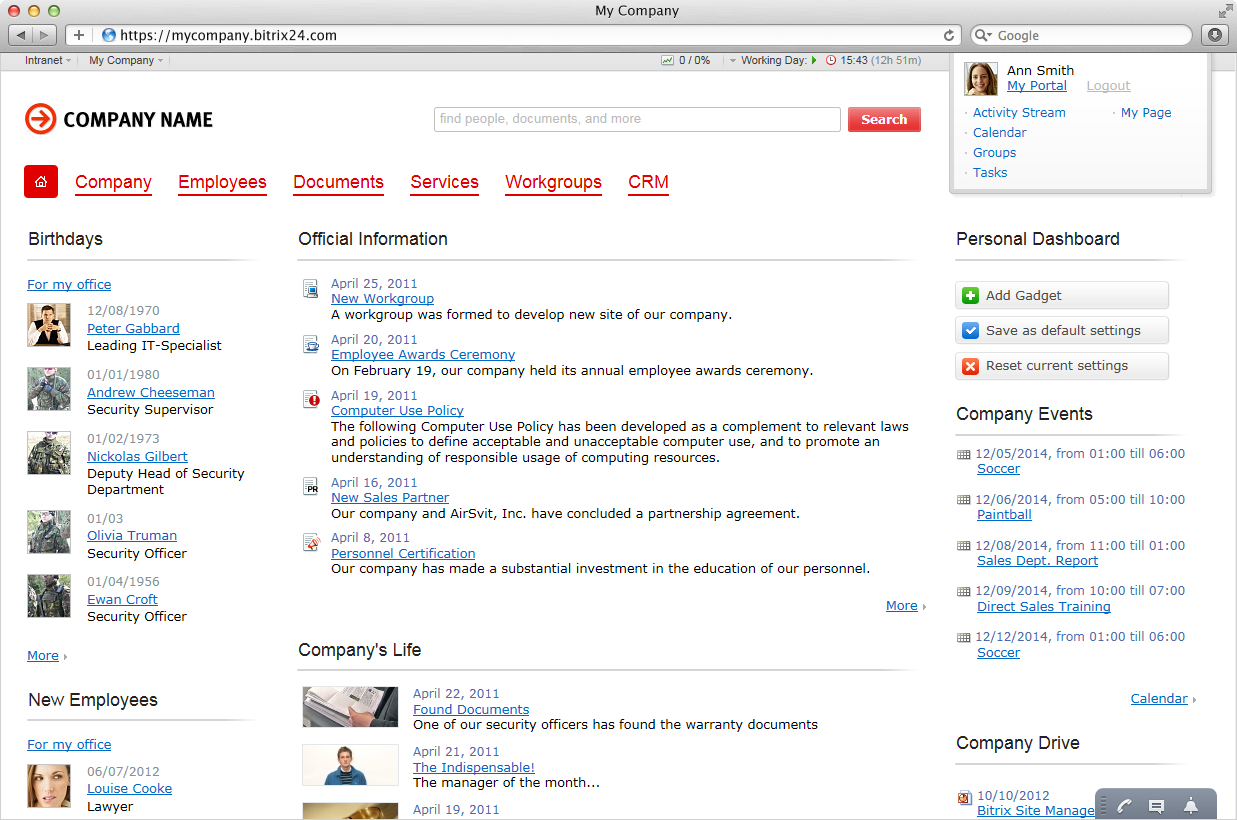The height and width of the screenshot is (820, 1237).
Task: Click the Computer Use Policy alert icon
Action: pos(311,400)
